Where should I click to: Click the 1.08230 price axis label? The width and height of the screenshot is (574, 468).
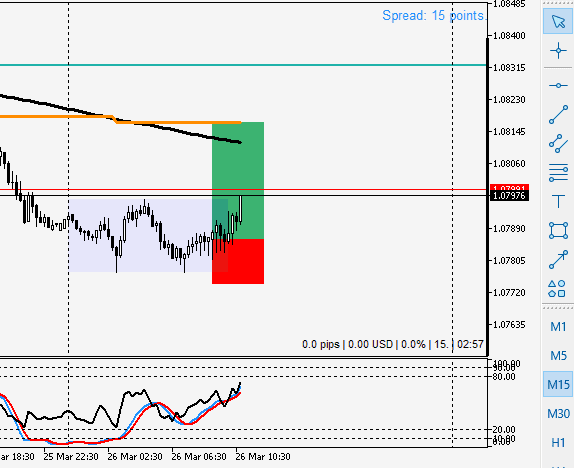509,100
